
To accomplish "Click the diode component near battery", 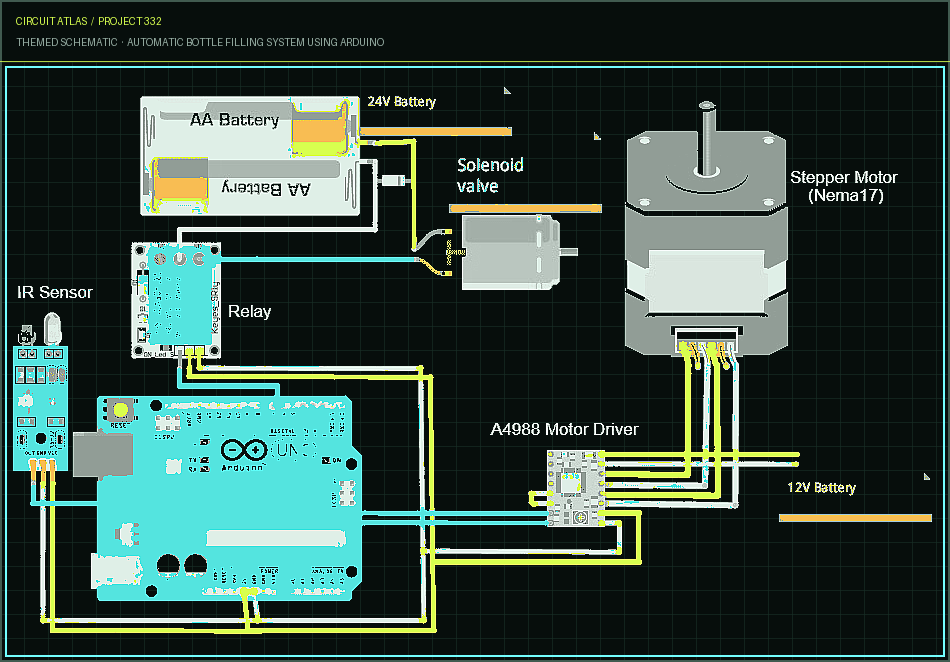I will pos(393,180).
